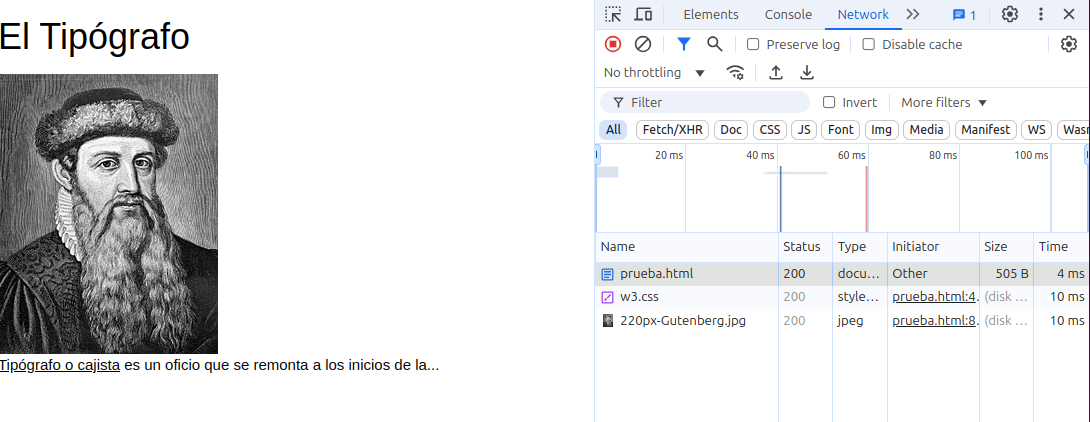Click the Gutenberg portrait image on the page
This screenshot has height=422, width=1090.
pyautogui.click(x=109, y=214)
